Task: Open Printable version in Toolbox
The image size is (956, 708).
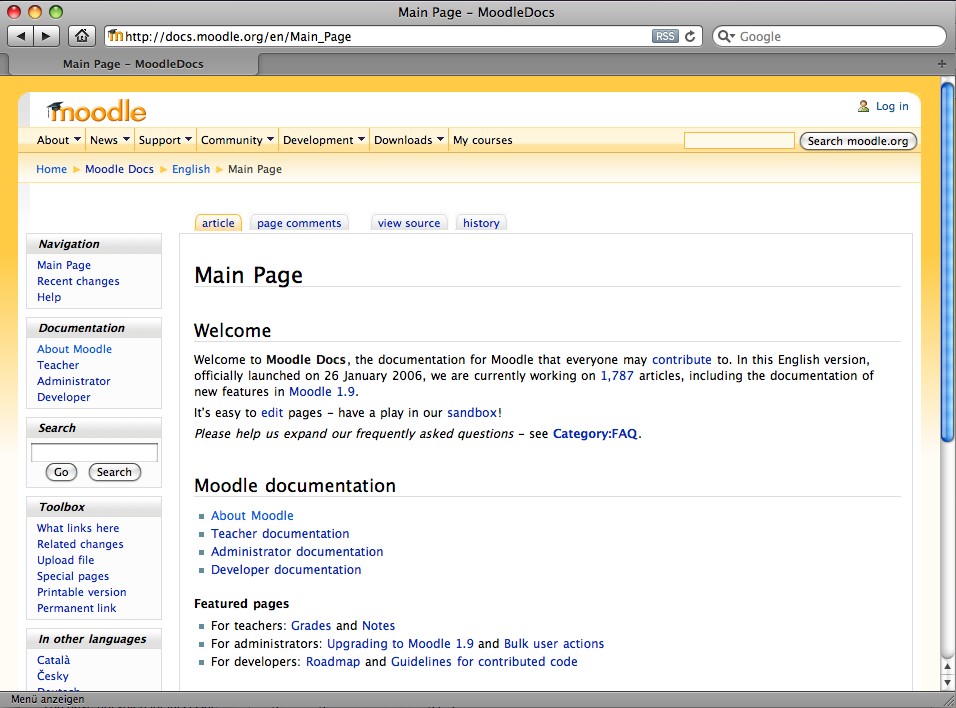Action: point(82,592)
